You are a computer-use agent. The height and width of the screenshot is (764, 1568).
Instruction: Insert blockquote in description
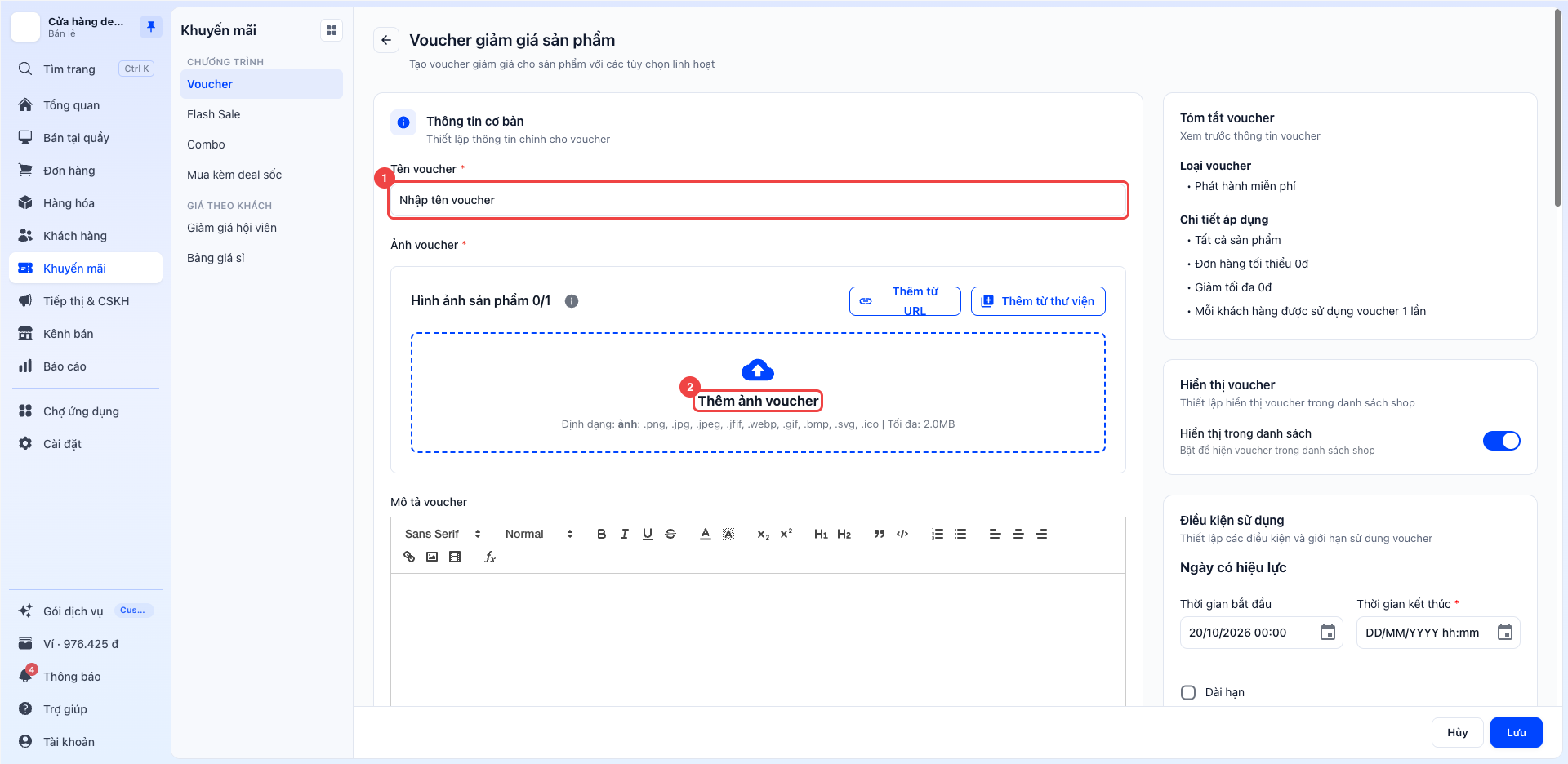pos(879,534)
